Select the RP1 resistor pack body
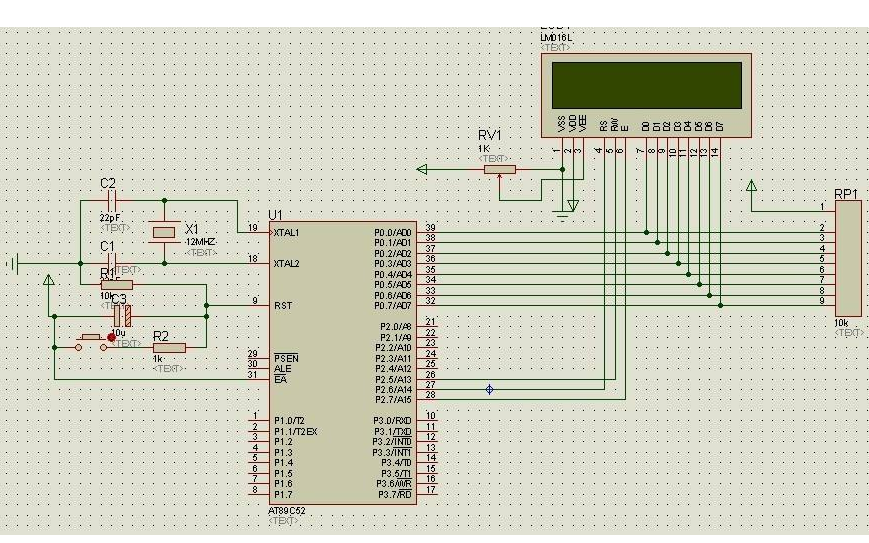 [x=848, y=259]
